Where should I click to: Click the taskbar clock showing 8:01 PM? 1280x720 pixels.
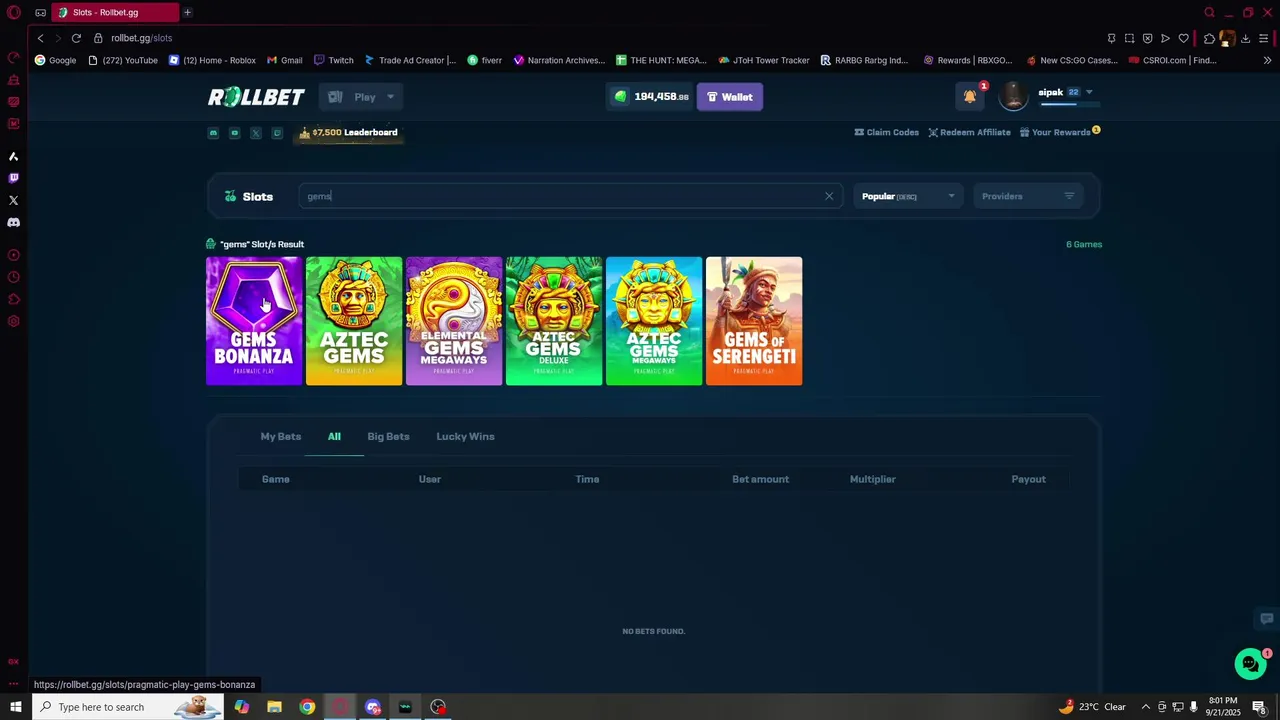[1223, 706]
